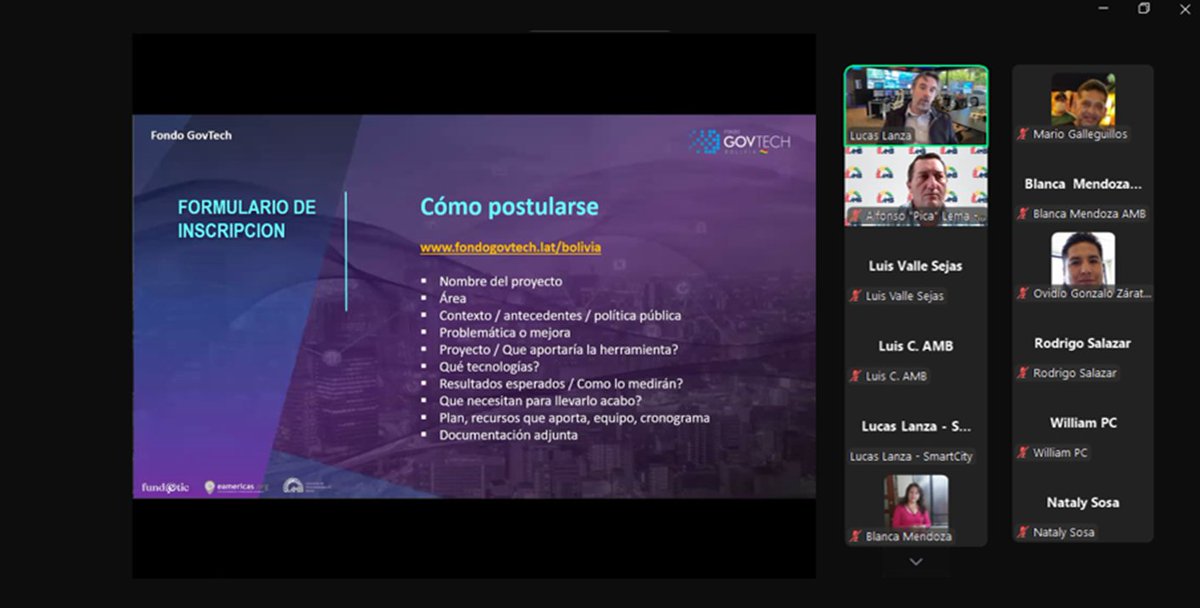1200x608 pixels.
Task: Click the "Plan, recursos que aporta, equipo, cronograma" bullet
Action: tap(574, 418)
